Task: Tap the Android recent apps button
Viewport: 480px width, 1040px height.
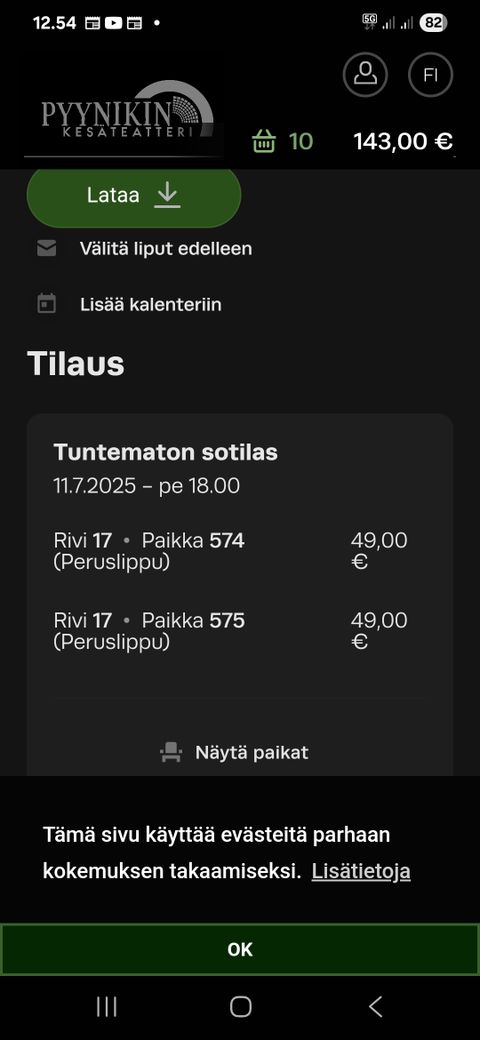Action: [x=107, y=1007]
